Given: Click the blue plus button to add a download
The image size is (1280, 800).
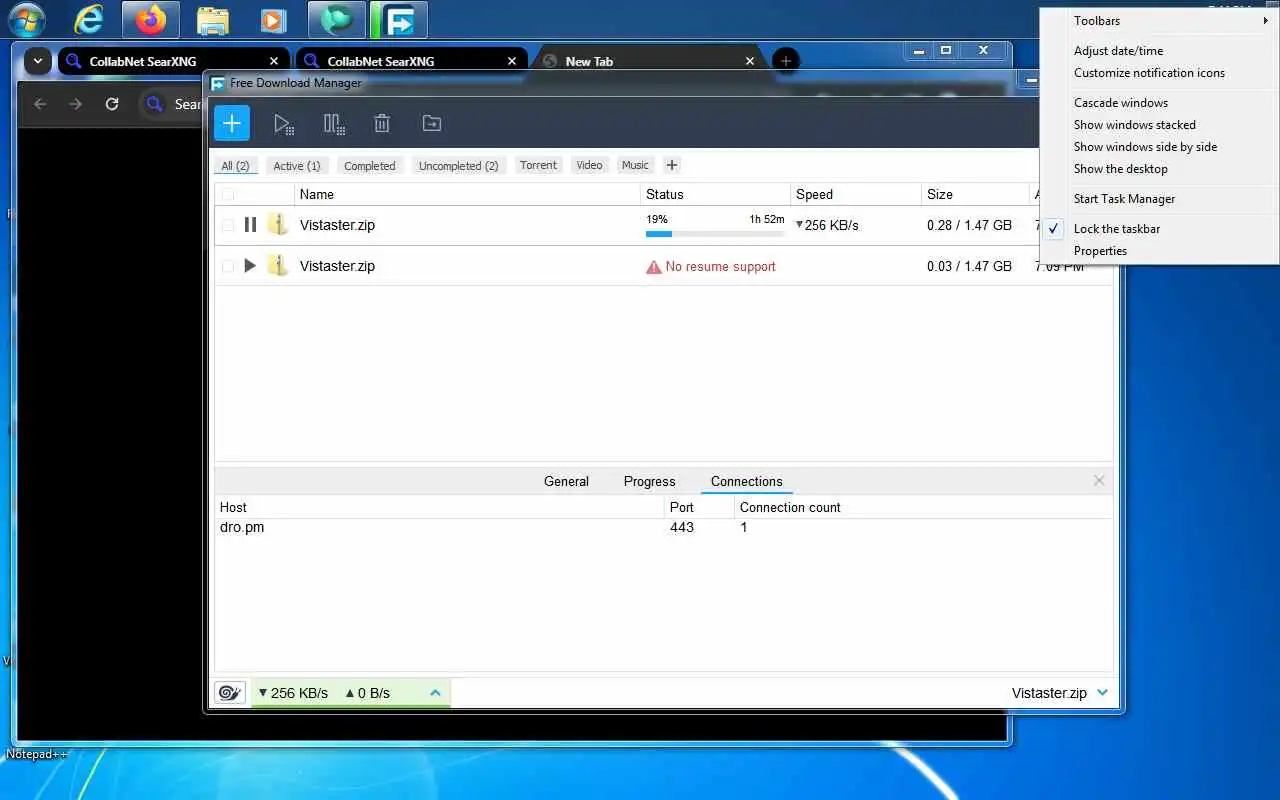Looking at the screenshot, I should point(232,123).
